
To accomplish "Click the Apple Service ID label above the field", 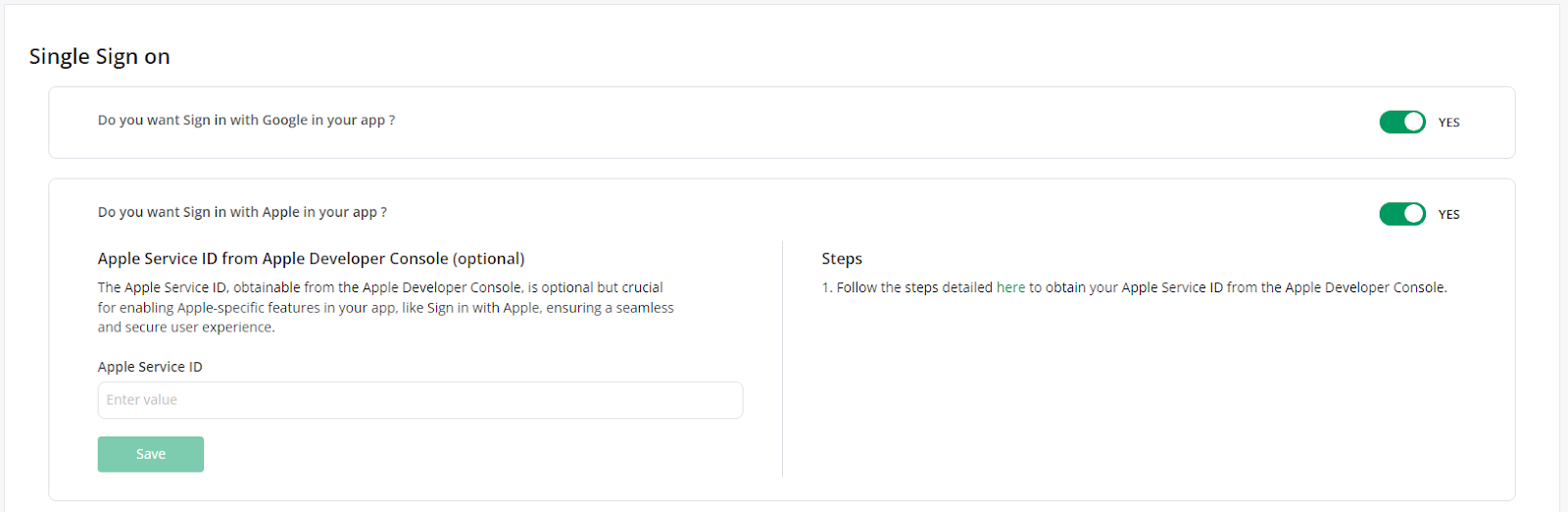I will point(150,367).
